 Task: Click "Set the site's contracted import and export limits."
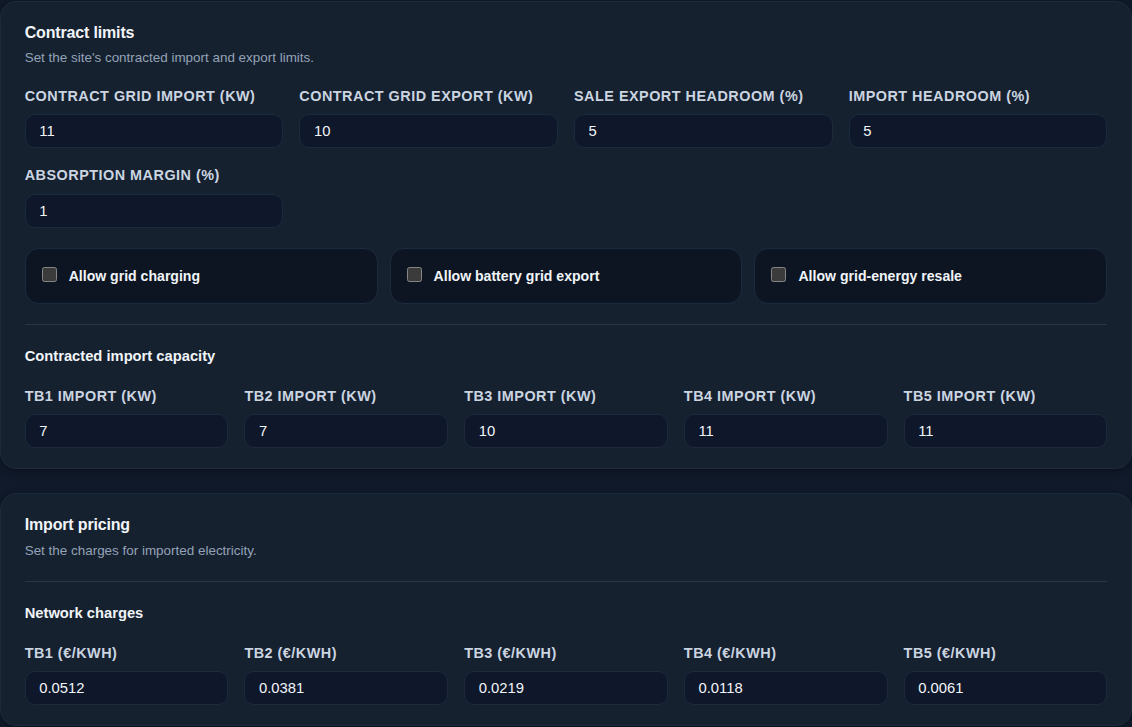point(169,58)
